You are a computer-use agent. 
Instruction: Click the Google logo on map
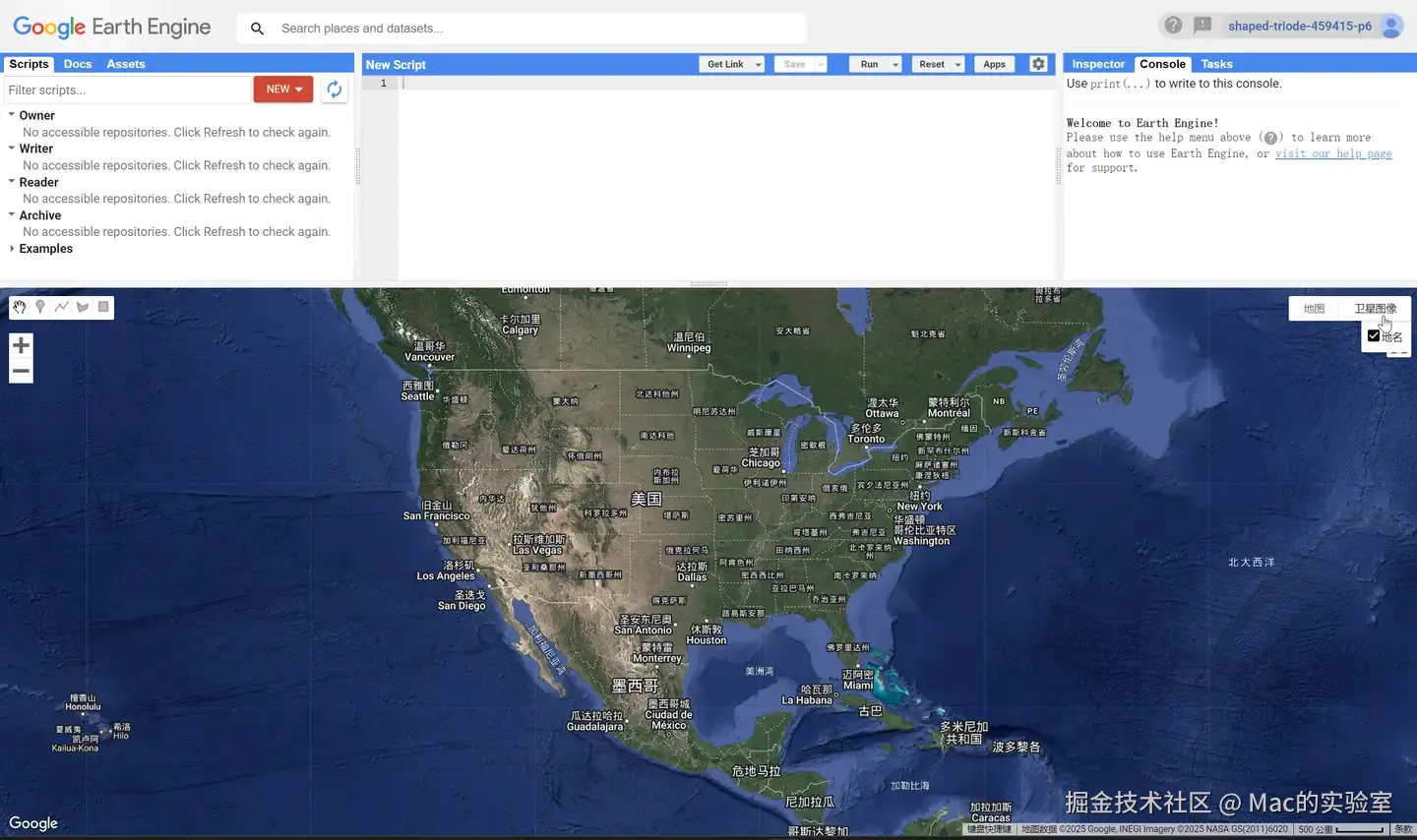click(x=33, y=823)
